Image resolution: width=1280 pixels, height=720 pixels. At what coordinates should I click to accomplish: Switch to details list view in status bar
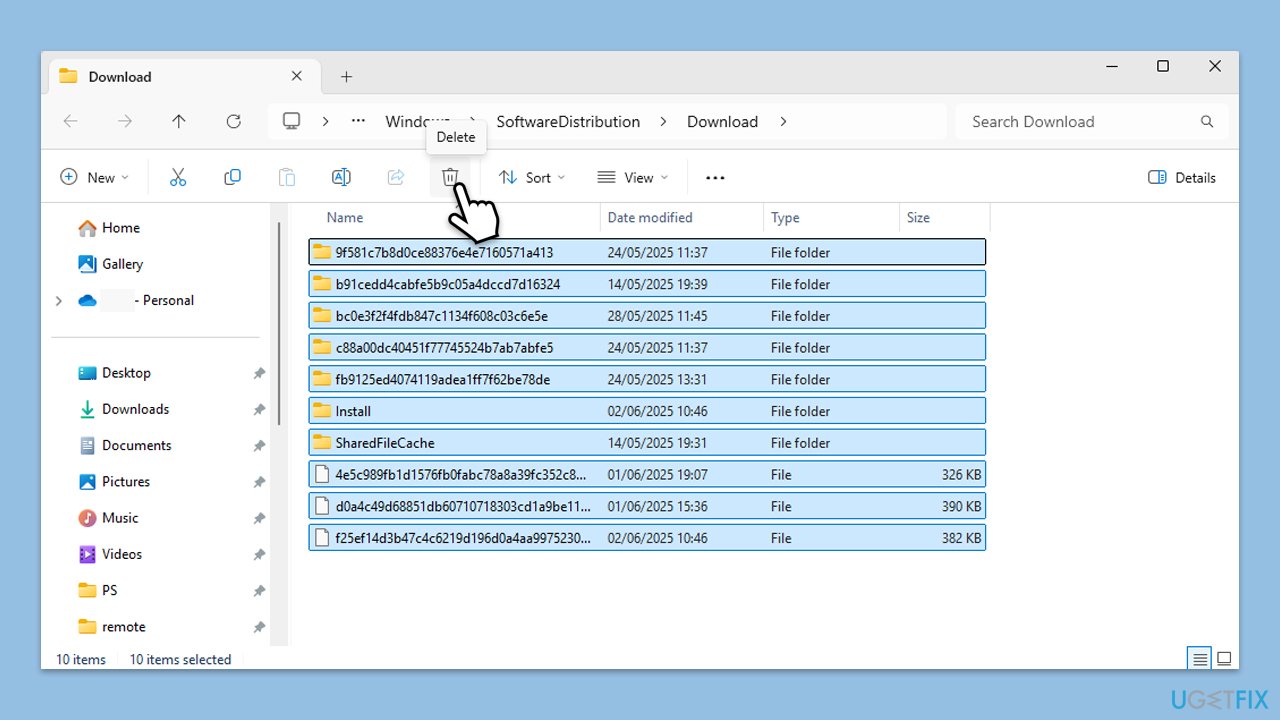(1198, 658)
